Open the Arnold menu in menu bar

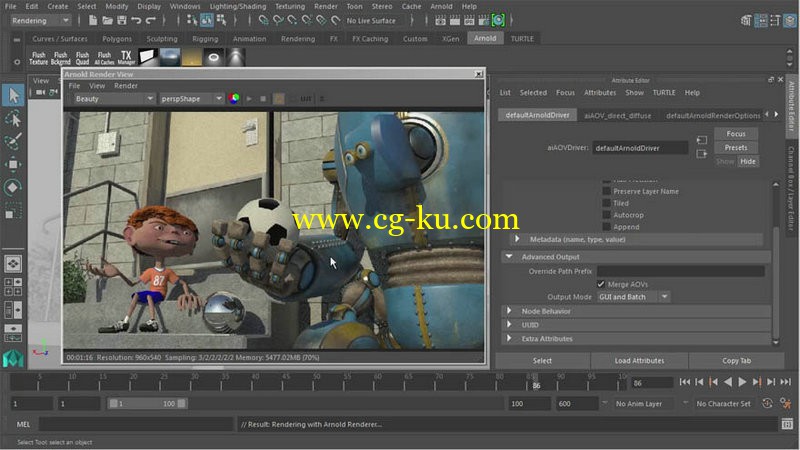coord(441,6)
